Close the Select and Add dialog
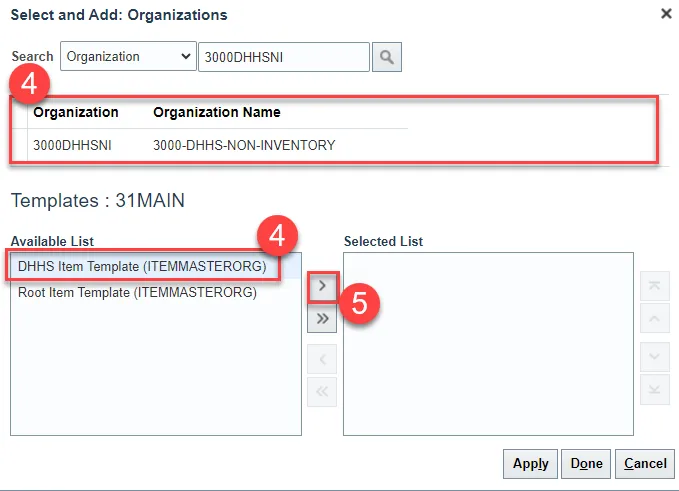 667,14
